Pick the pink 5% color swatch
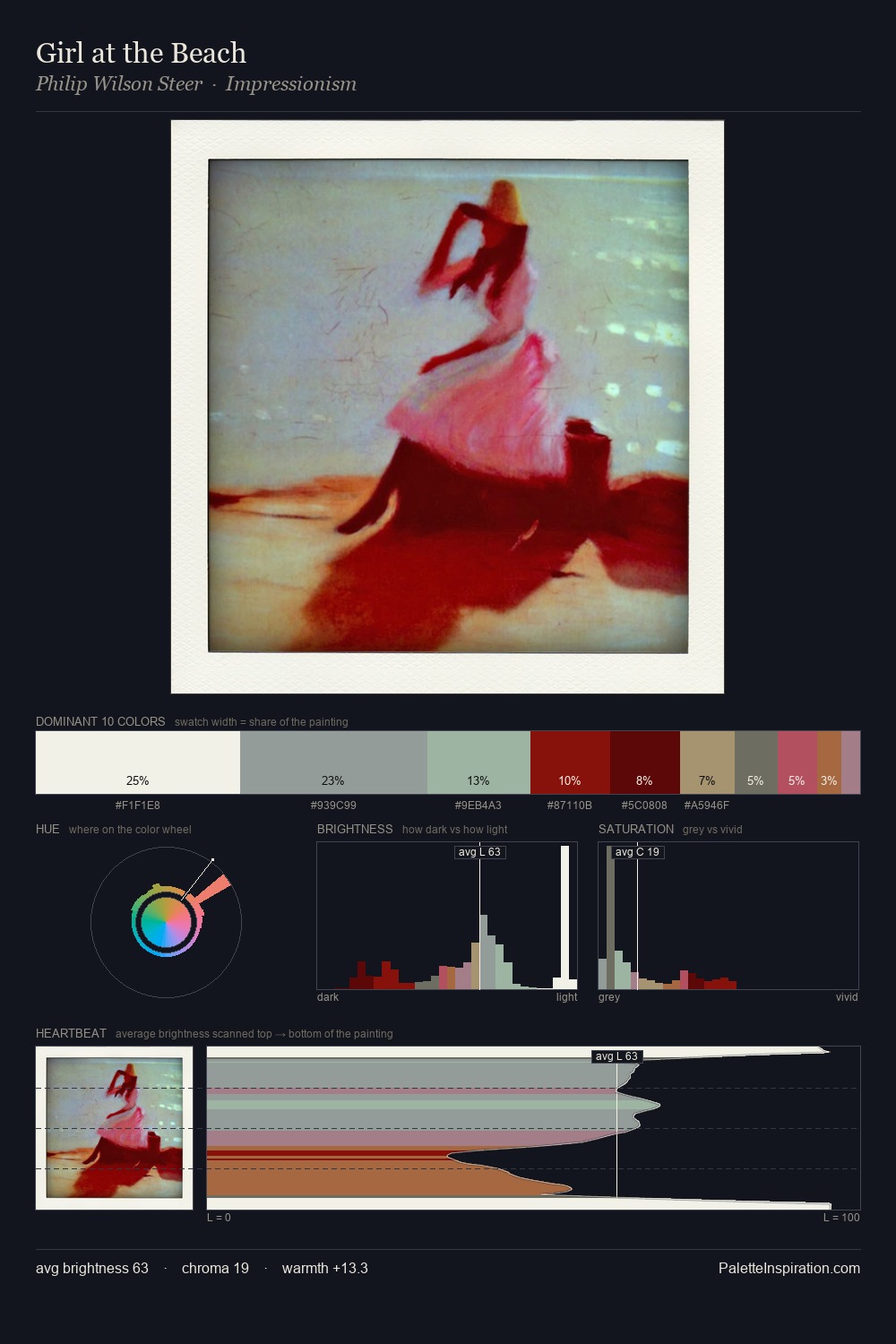Viewport: 896px width, 1344px height. pyautogui.click(x=797, y=762)
